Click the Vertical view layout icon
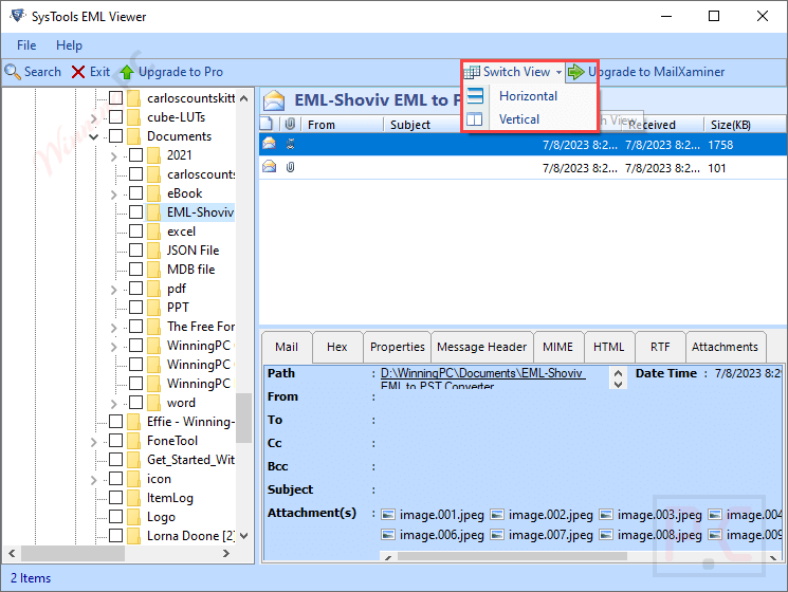The image size is (788, 592). (x=474, y=119)
